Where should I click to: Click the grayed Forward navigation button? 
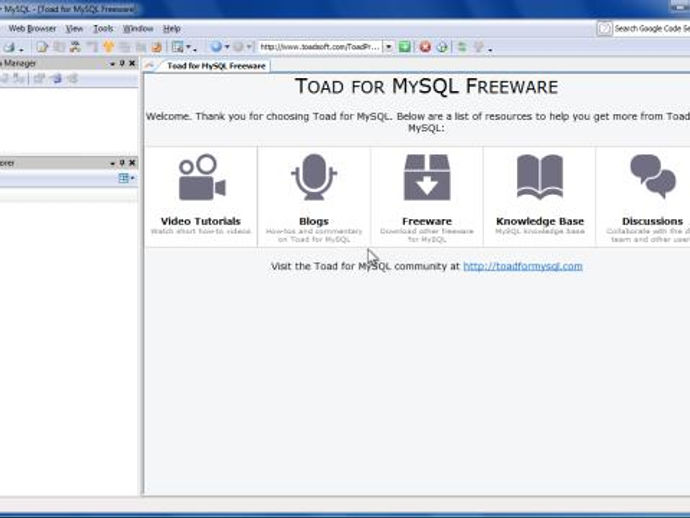(238, 46)
